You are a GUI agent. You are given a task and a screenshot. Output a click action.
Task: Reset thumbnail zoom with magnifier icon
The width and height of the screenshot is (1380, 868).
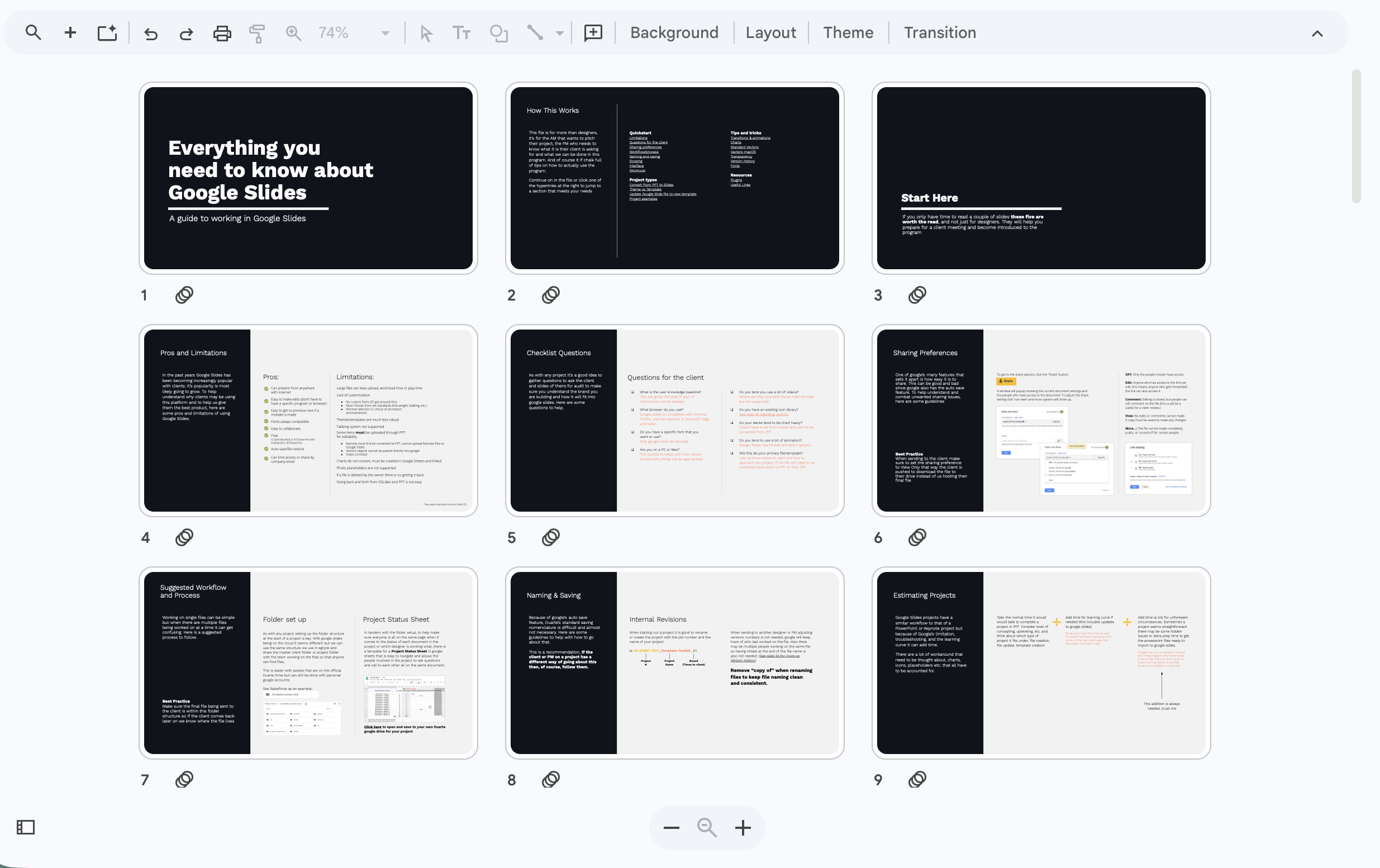(707, 828)
